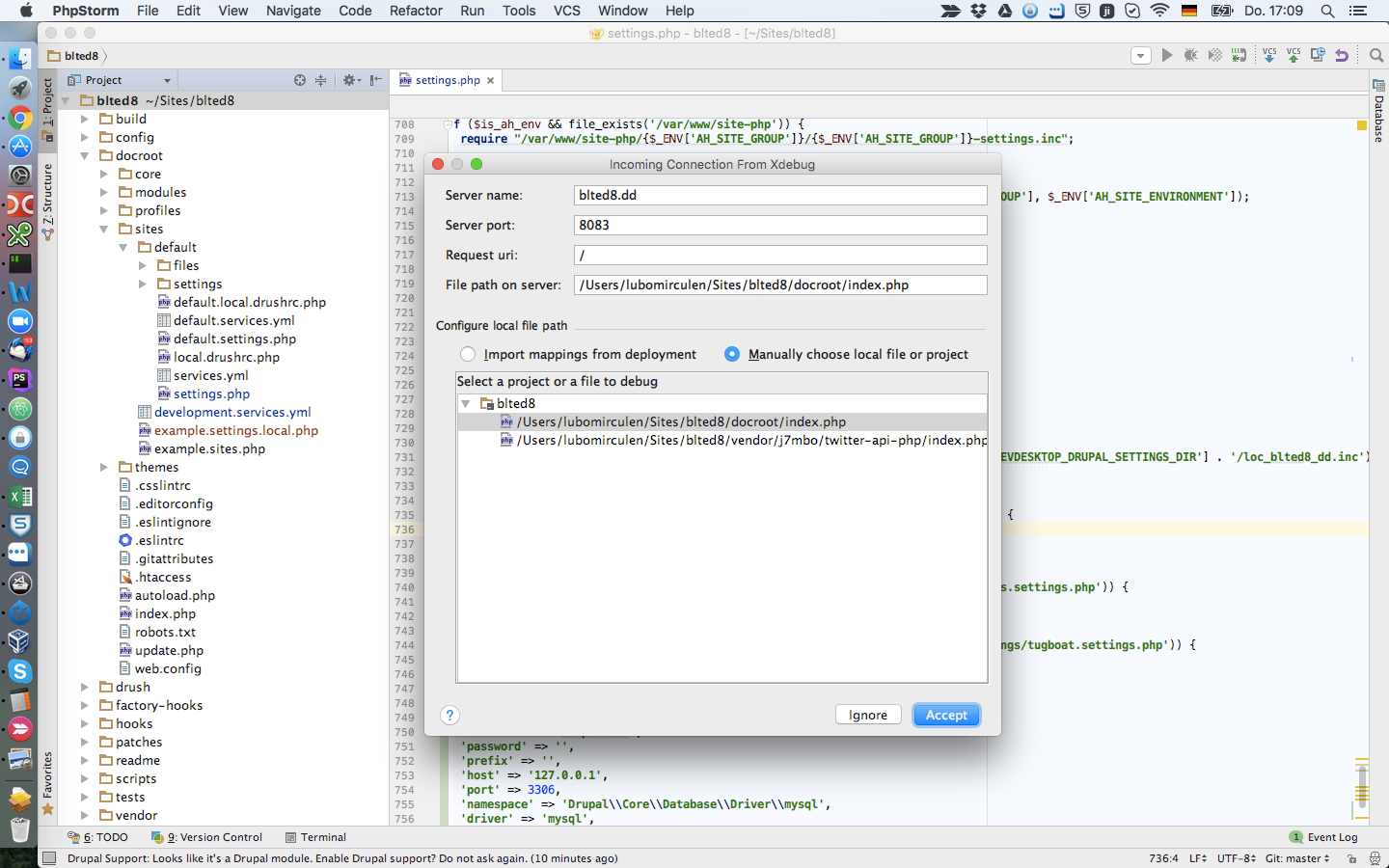The image size is (1389, 868).
Task: Select docroot/index.php in the dialog tree
Action: [722, 421]
